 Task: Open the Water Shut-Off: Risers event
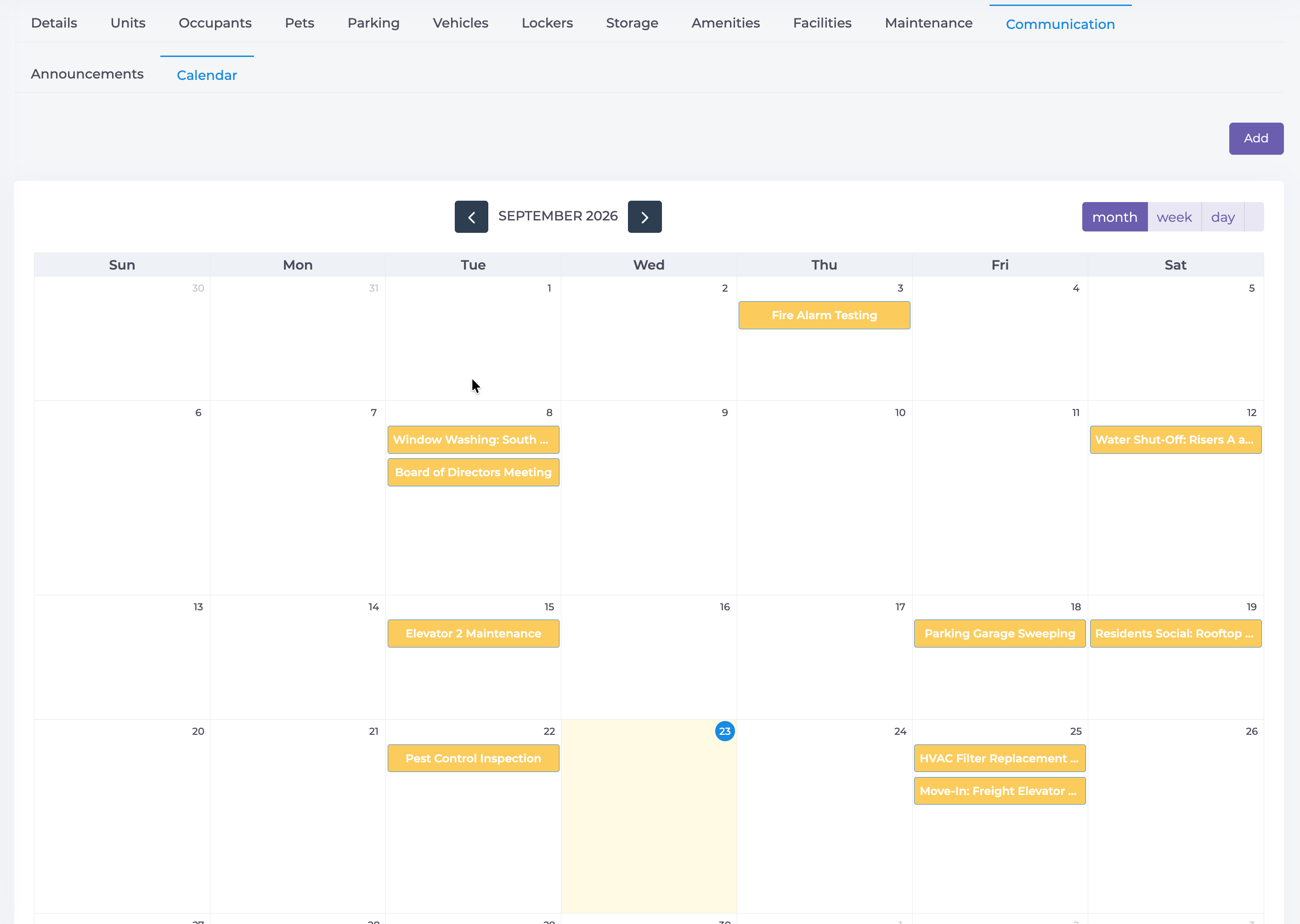[x=1176, y=440]
